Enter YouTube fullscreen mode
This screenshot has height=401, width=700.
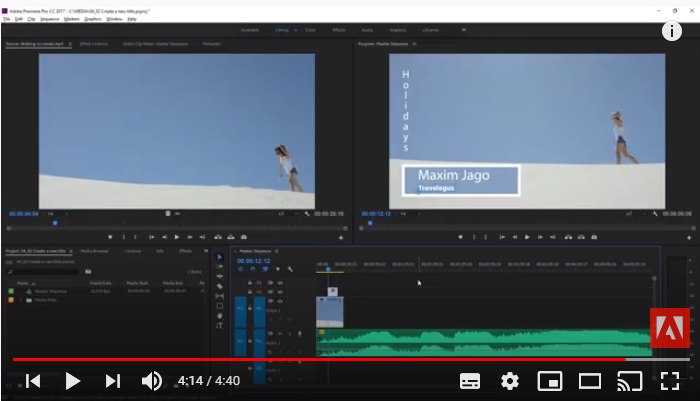(x=670, y=381)
